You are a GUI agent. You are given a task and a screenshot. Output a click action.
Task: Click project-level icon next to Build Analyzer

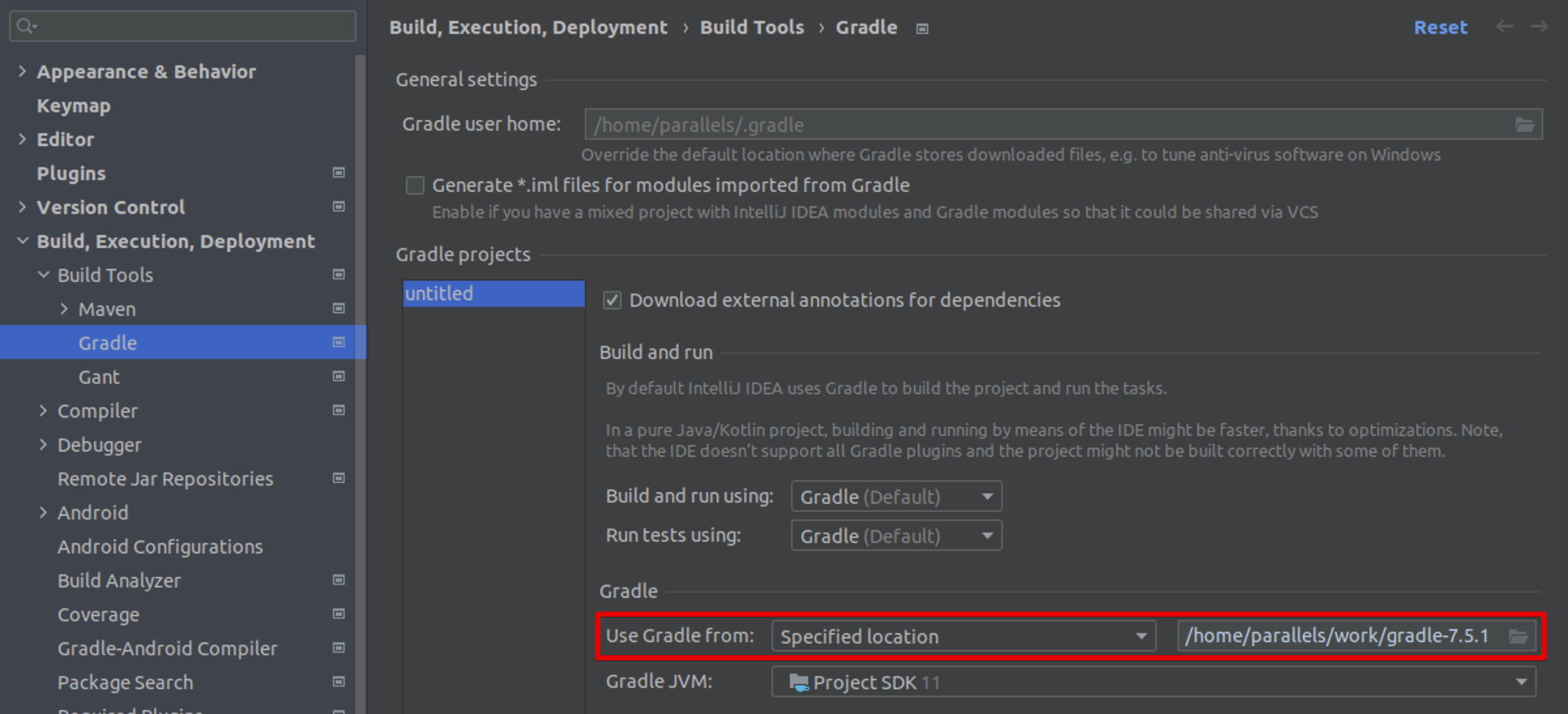pyautogui.click(x=338, y=580)
